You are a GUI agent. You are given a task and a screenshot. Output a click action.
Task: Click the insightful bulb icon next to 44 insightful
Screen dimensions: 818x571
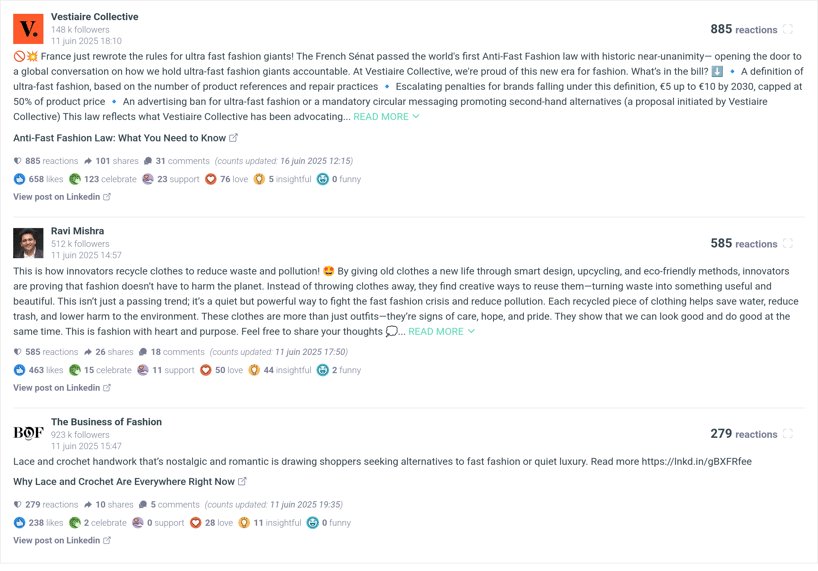[x=254, y=370]
